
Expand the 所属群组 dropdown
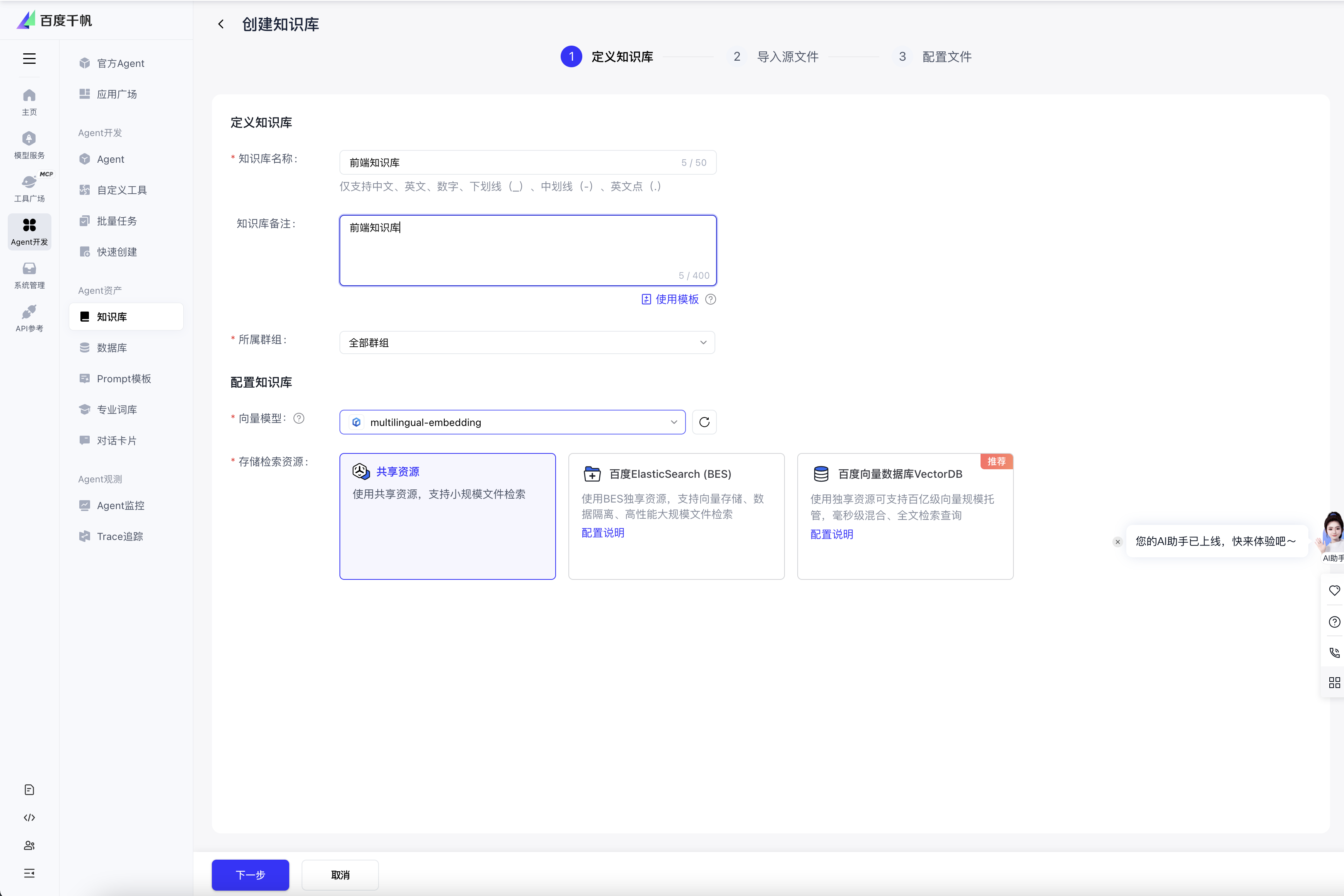click(527, 342)
